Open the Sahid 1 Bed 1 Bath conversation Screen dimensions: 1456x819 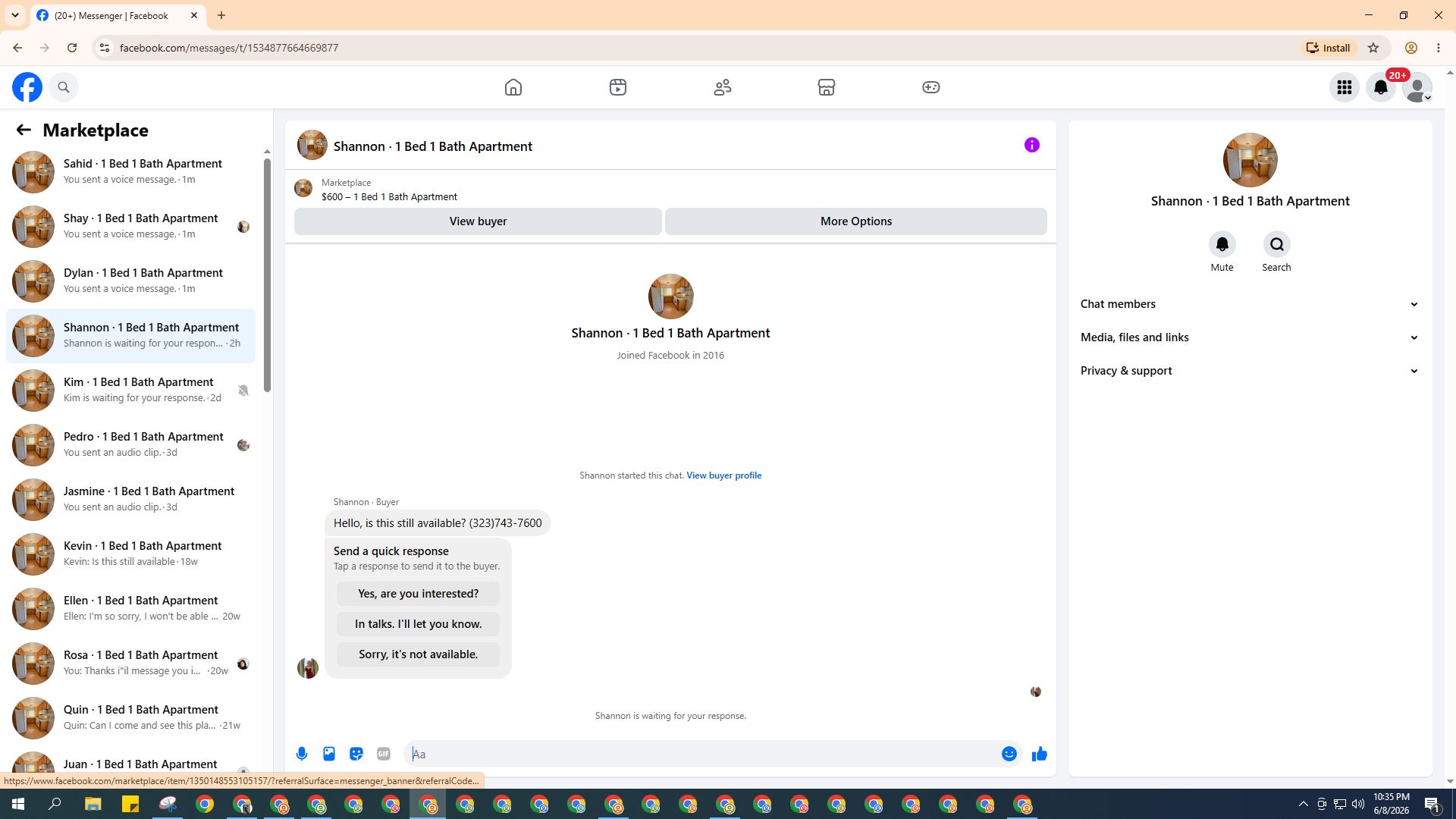pos(130,171)
